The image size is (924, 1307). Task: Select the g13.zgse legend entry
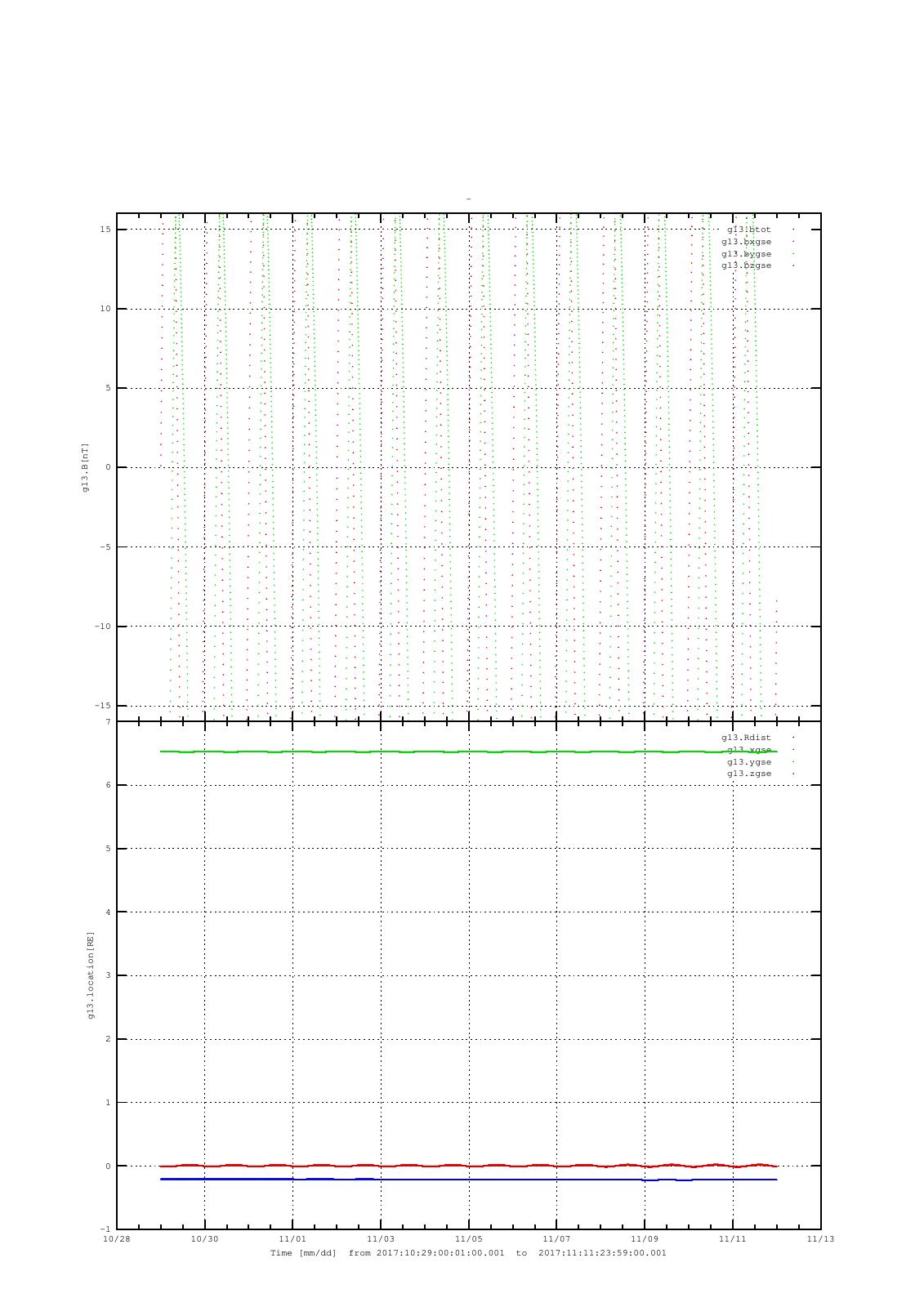[748, 774]
